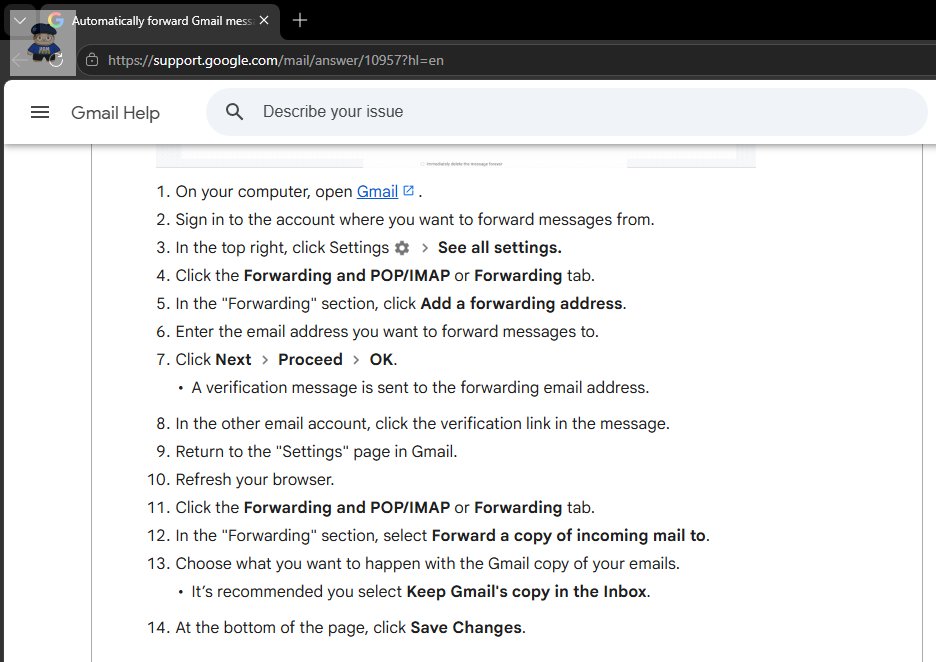
Task: Click the support.google.com address bar URL
Action: pyautogui.click(x=276, y=60)
